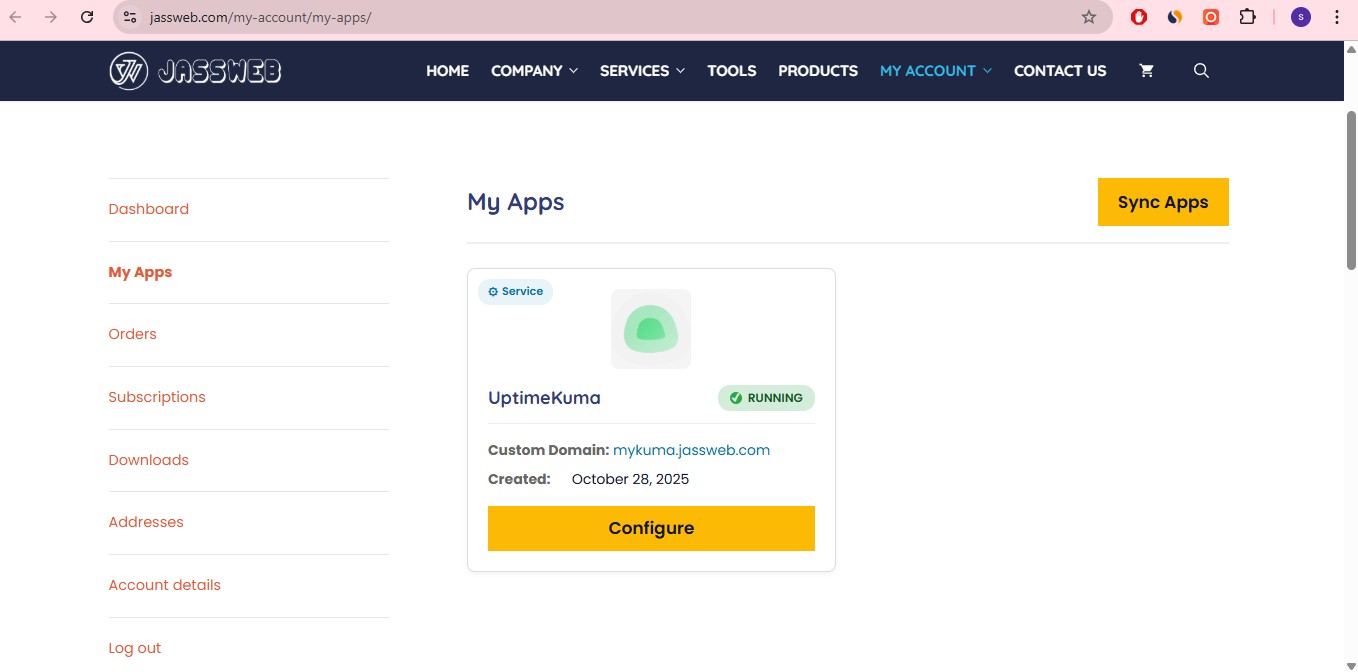Click the Configure button for UptimeKuma

tap(651, 528)
